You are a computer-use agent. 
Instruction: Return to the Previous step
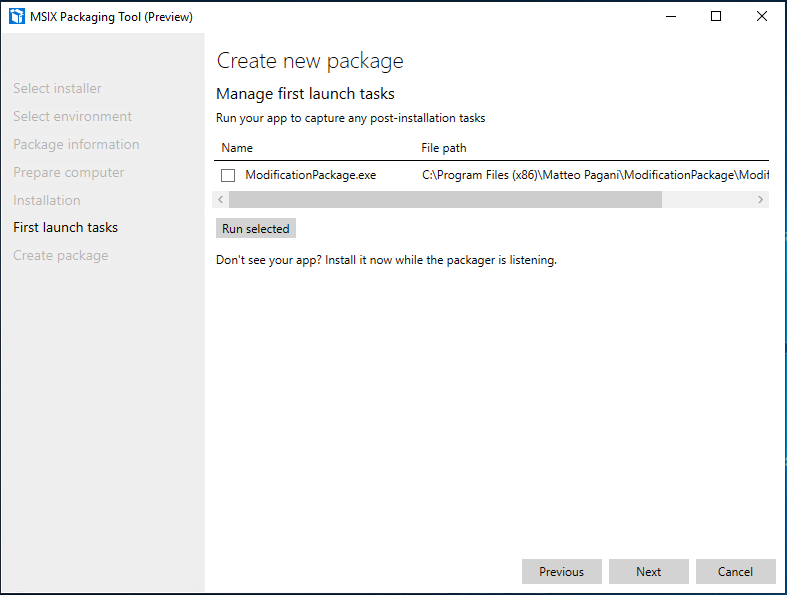(x=562, y=571)
